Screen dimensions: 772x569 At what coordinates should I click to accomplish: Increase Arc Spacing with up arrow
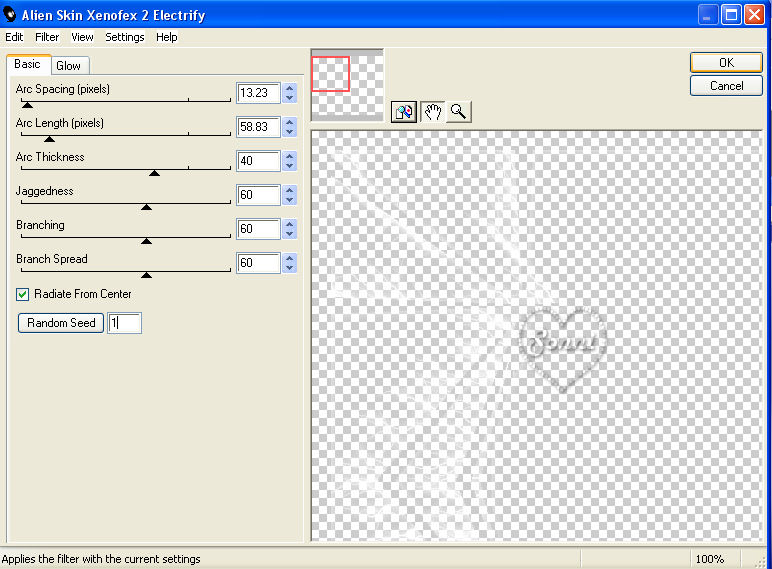point(290,88)
